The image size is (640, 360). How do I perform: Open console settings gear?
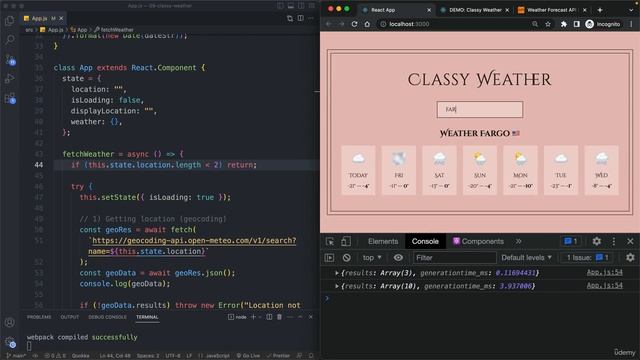pos(630,258)
